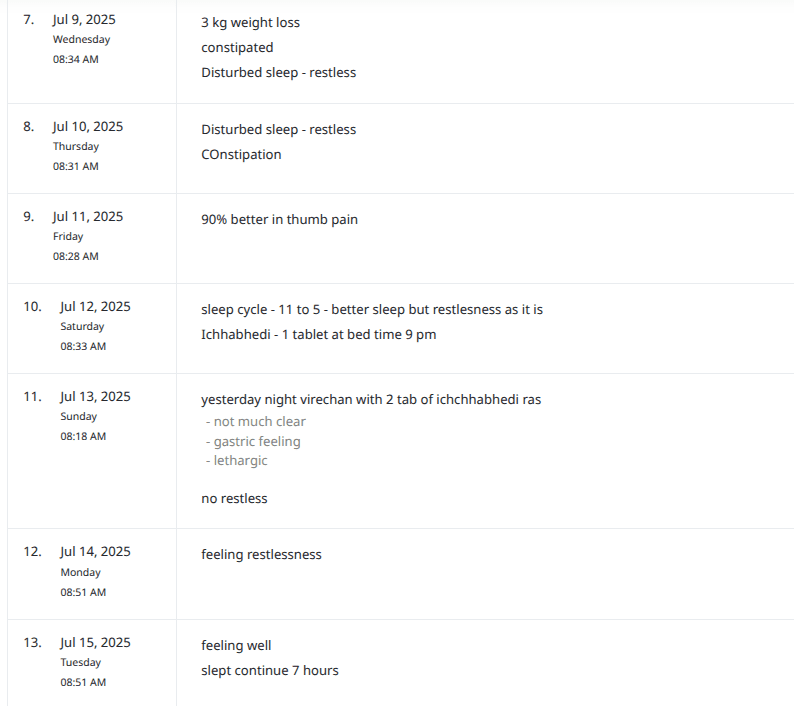
Task: Click the "08:34 AM" timestamp
Action: pyautogui.click(x=76, y=60)
